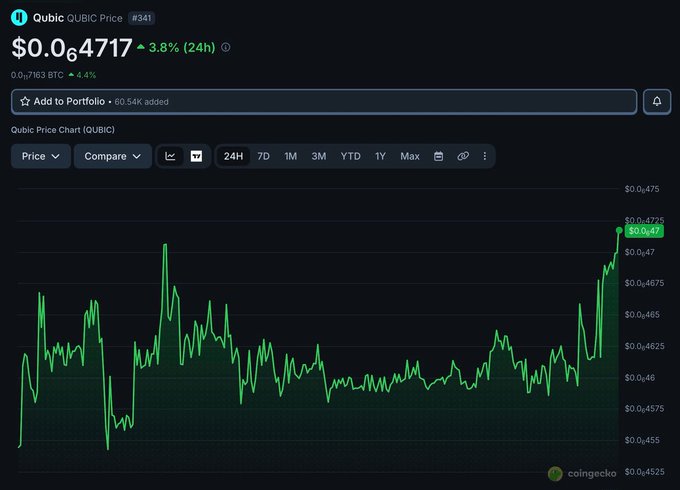Click the $0.0₆46 axis label
The height and width of the screenshot is (490, 680).
point(640,378)
